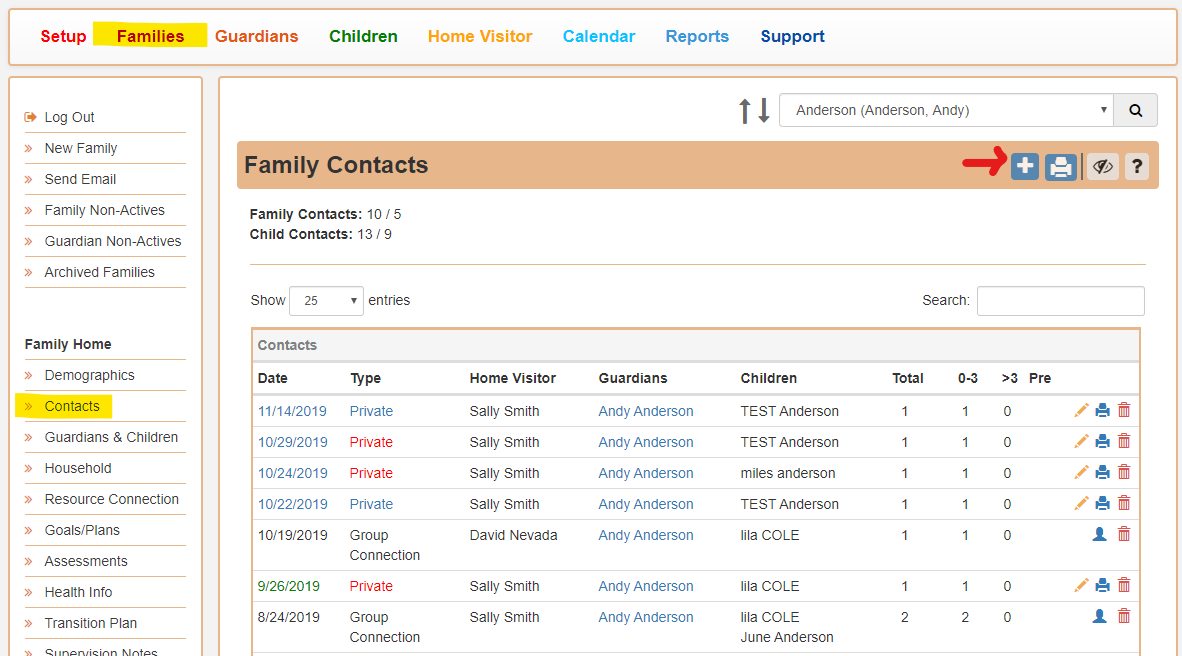This screenshot has width=1182, height=656.
Task: Delete the 10/24/2019 contact row
Action: (1124, 472)
